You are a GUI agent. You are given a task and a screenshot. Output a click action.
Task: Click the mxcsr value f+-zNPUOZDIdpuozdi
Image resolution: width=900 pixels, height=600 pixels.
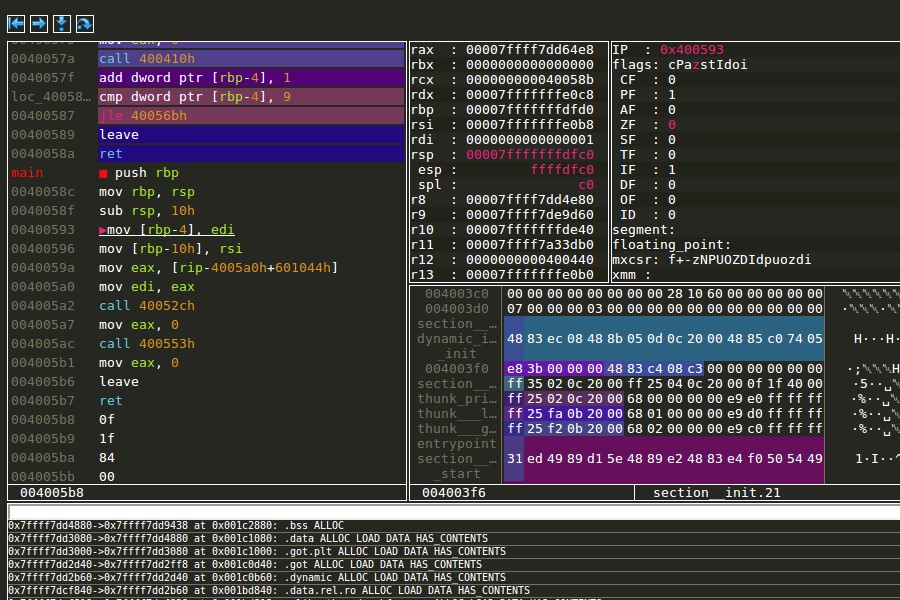pos(739,260)
